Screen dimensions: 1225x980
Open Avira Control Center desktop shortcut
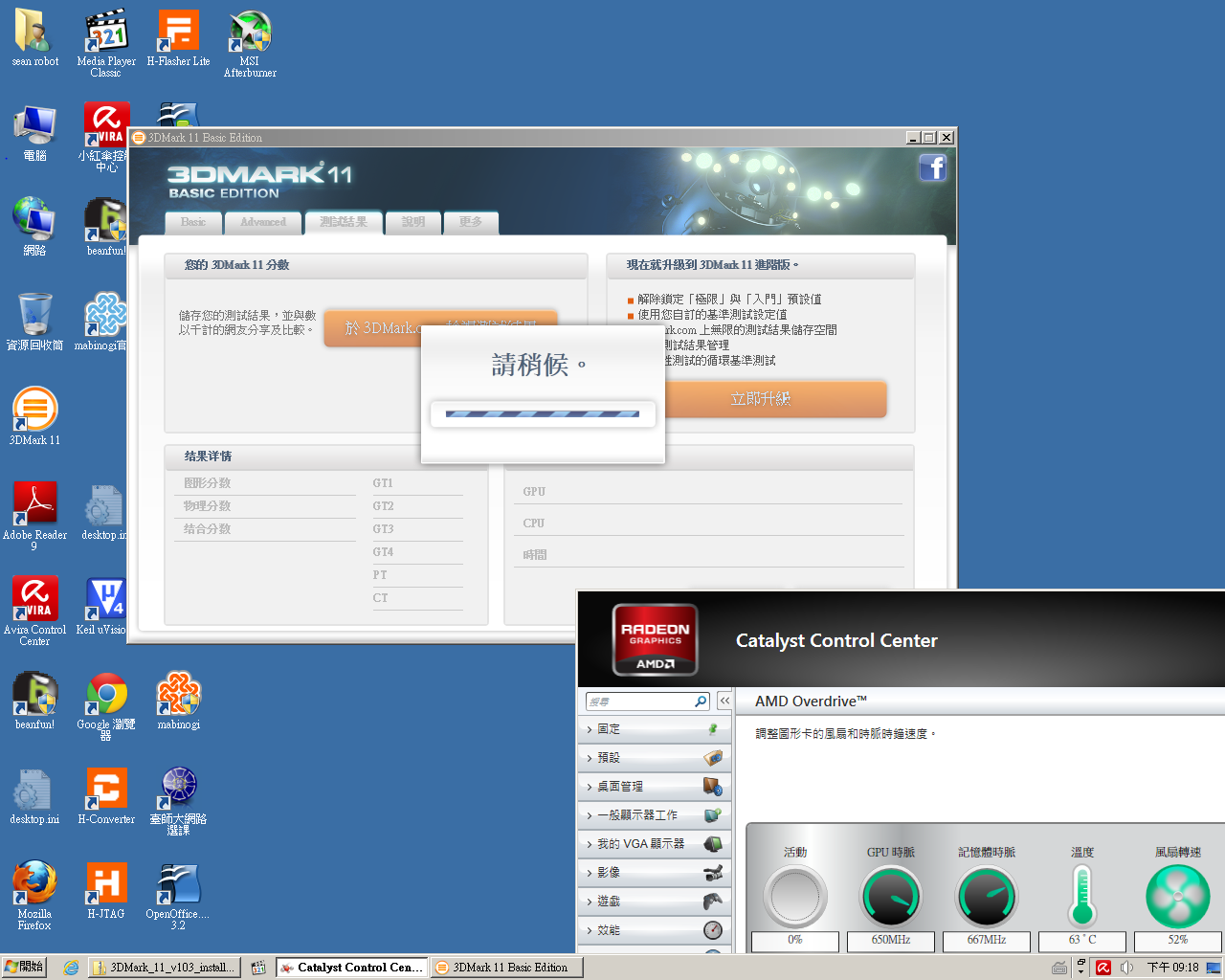click(x=34, y=611)
